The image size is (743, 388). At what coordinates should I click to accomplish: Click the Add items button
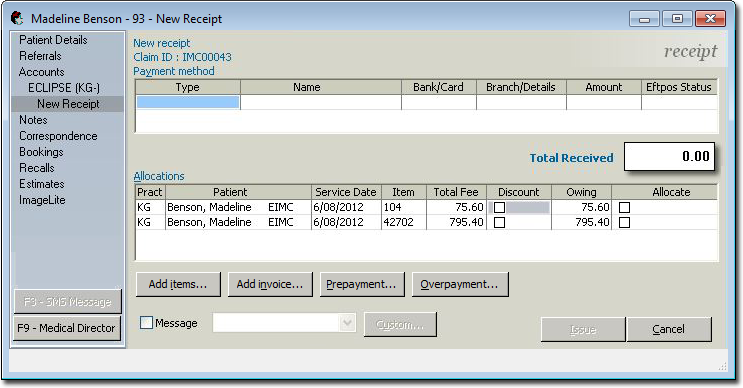tap(178, 284)
